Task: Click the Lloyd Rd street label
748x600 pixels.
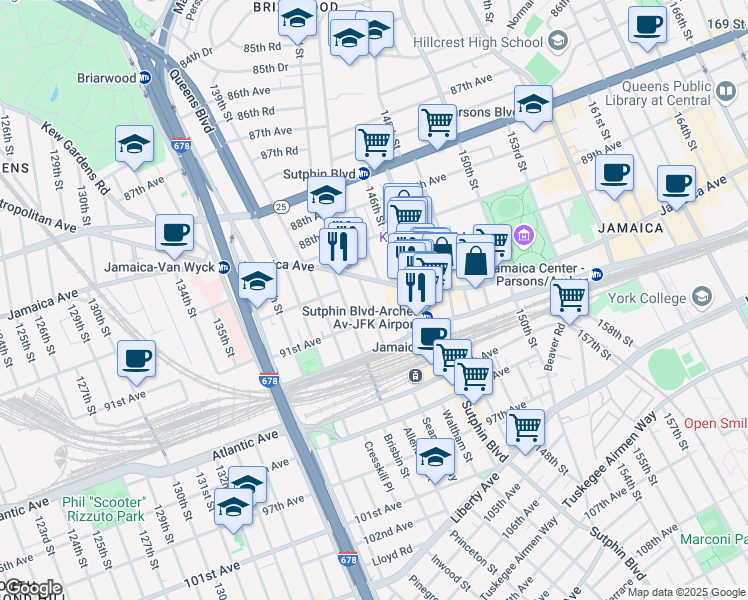Action: (x=392, y=556)
